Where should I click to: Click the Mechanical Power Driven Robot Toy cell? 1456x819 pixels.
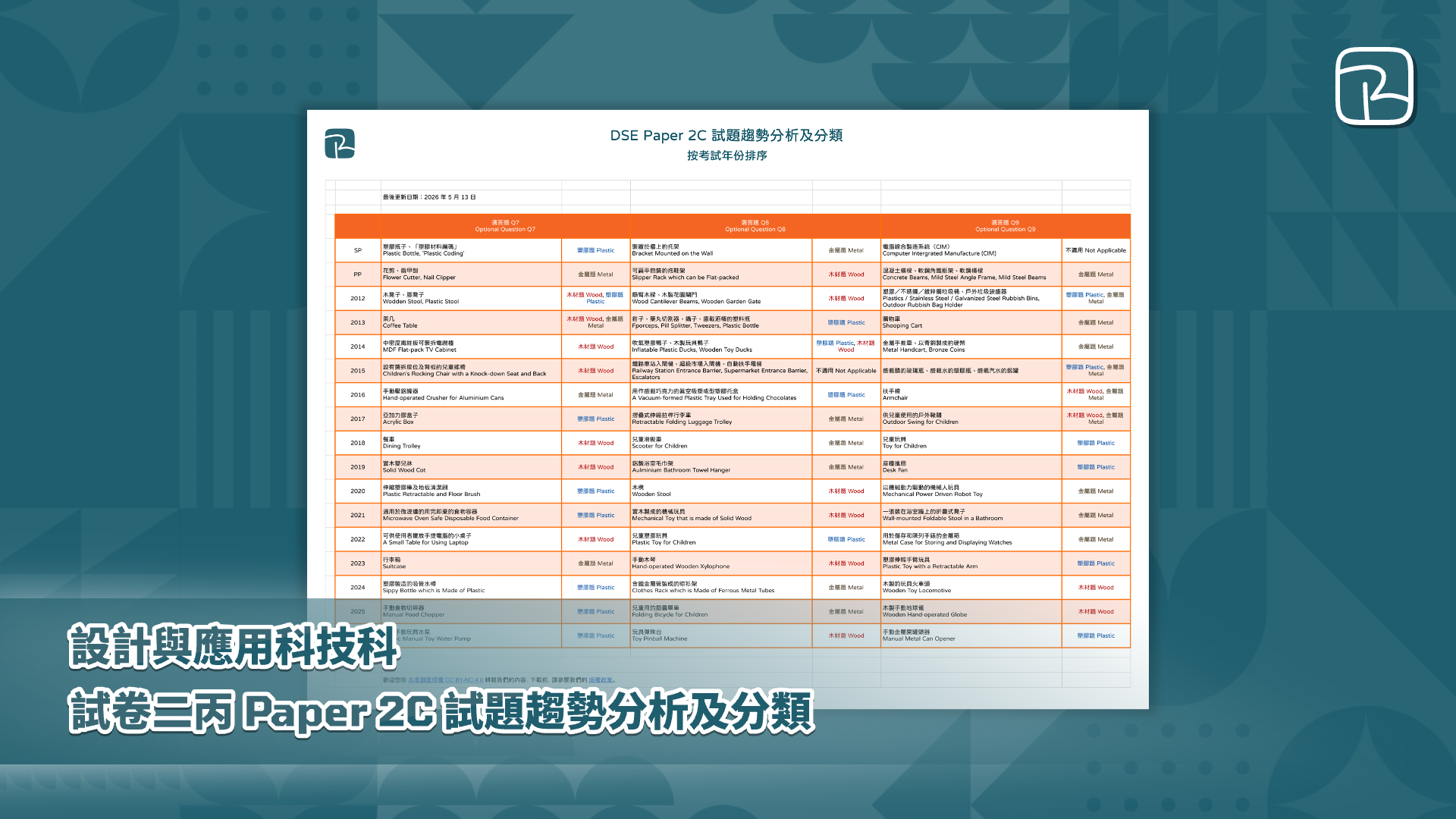coord(971,491)
